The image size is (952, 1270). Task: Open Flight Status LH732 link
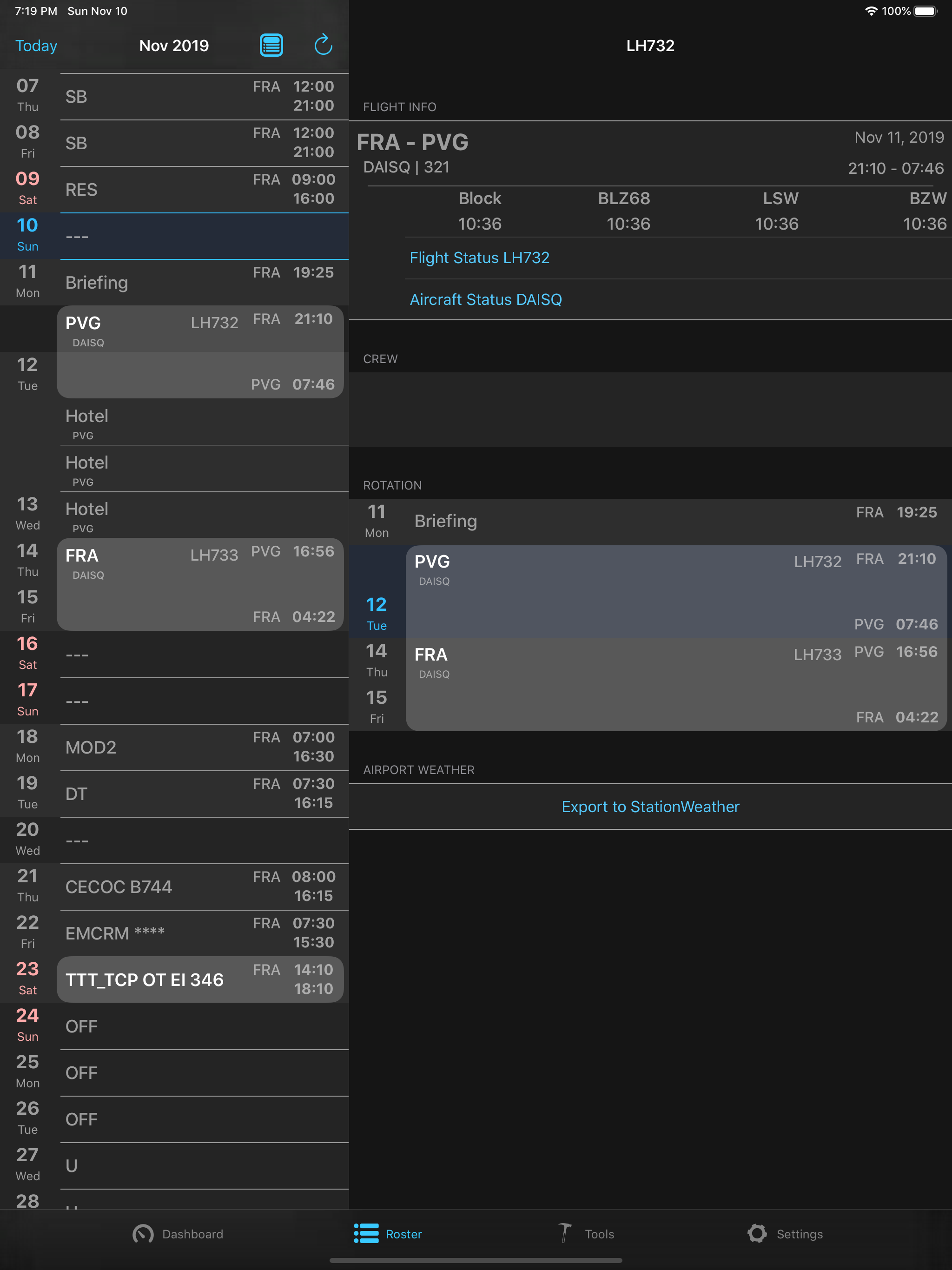click(479, 258)
